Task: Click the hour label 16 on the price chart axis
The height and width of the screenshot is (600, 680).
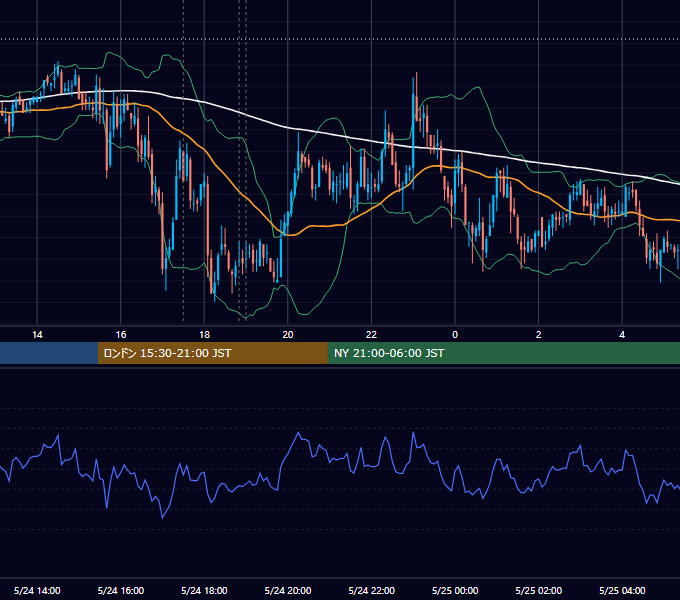Action: (121, 335)
